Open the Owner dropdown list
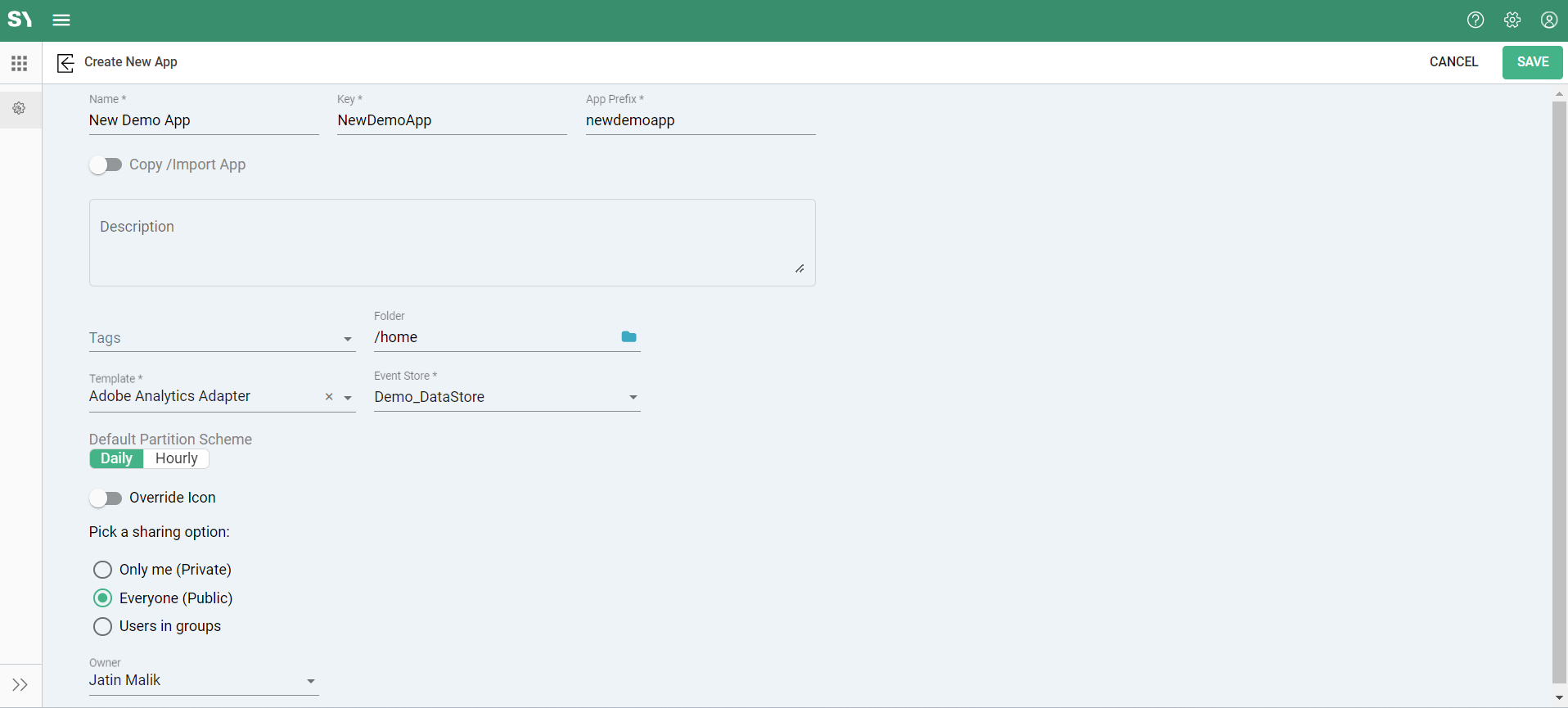 click(310, 681)
